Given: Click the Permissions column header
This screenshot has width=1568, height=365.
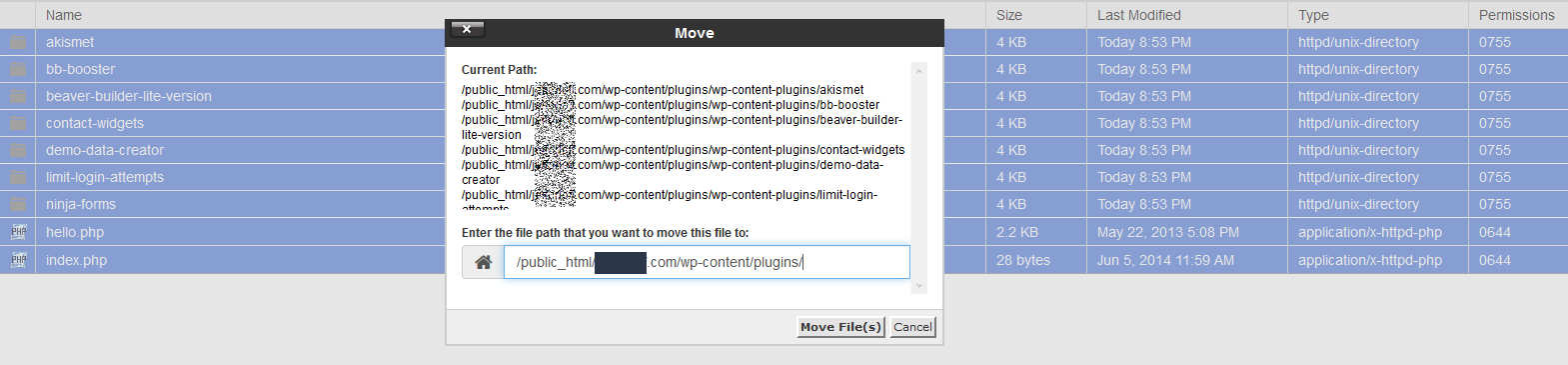Looking at the screenshot, I should click(x=1516, y=15).
